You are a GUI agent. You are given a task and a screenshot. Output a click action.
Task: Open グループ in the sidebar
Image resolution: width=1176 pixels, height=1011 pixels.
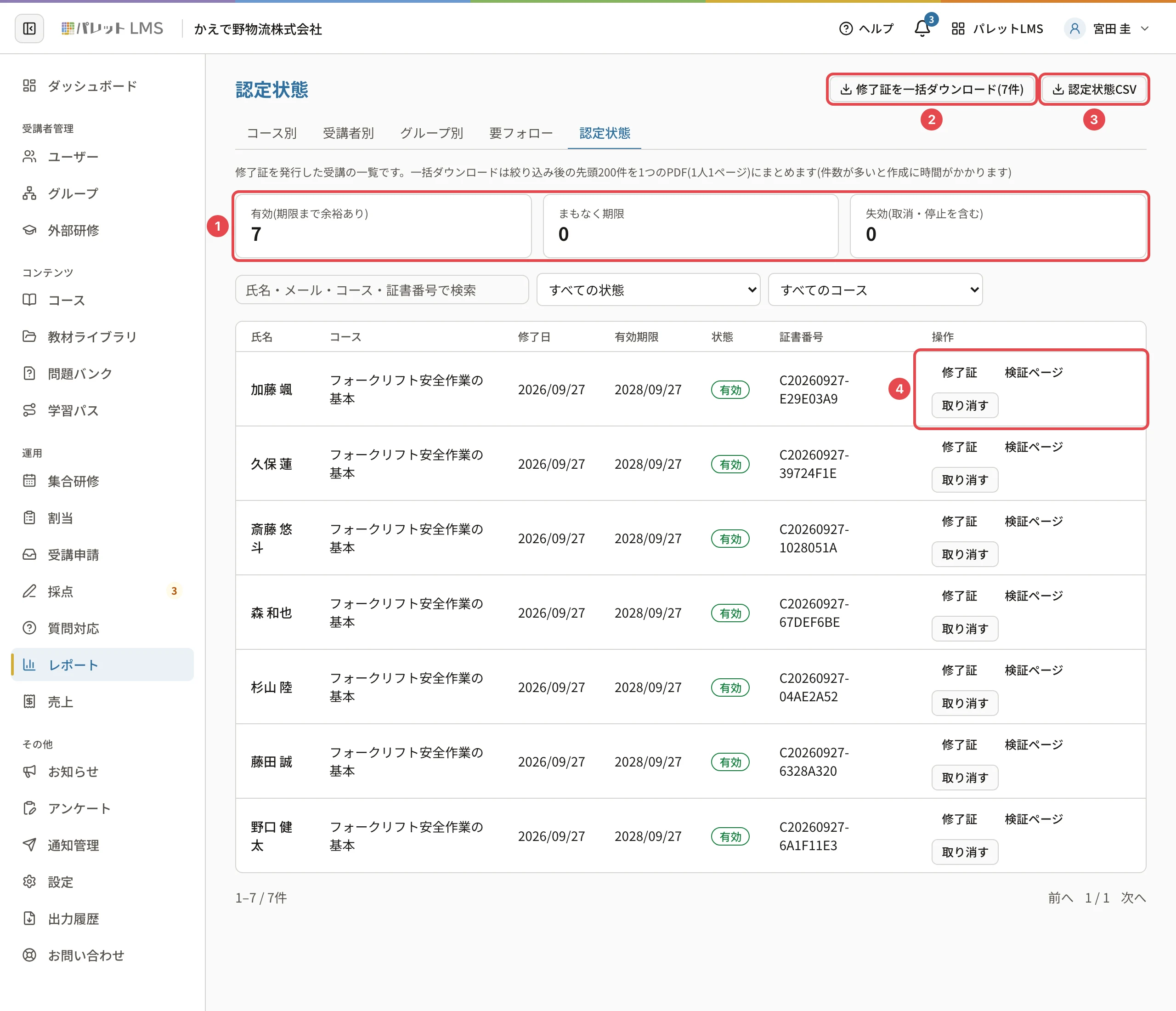(102, 193)
